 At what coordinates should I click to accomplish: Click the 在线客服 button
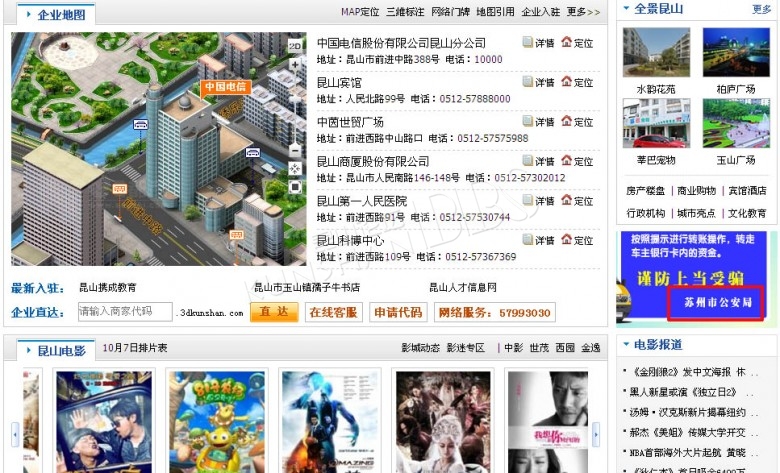333,312
